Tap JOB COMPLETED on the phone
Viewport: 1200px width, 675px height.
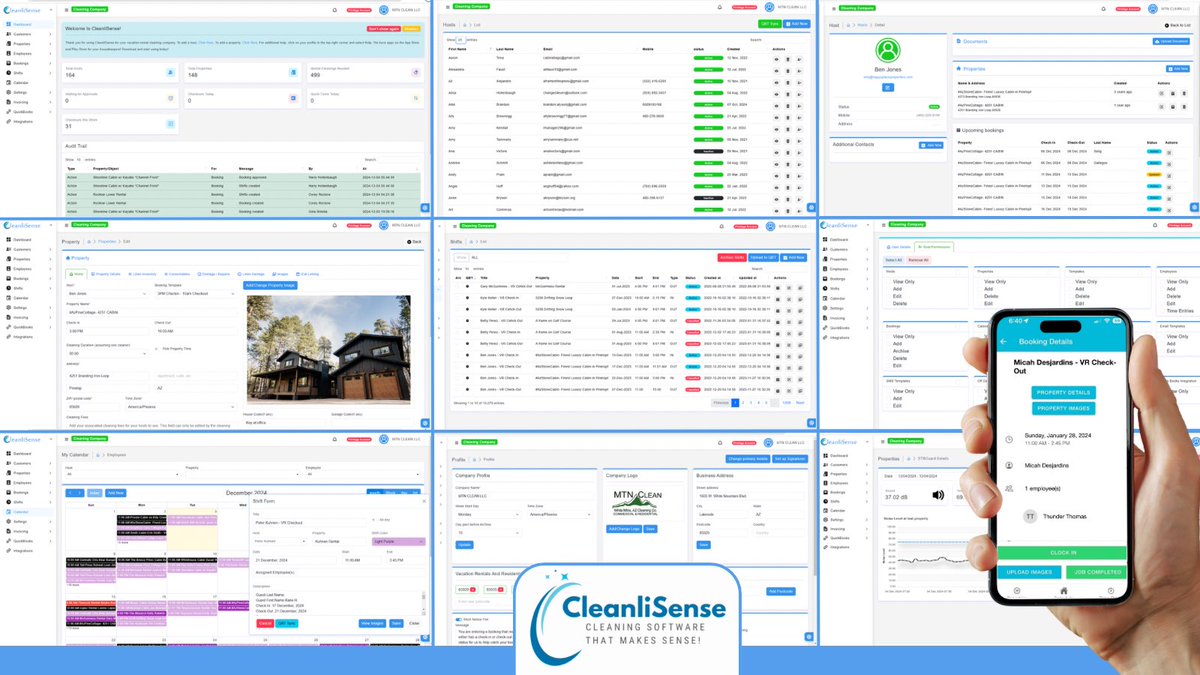pos(1096,572)
